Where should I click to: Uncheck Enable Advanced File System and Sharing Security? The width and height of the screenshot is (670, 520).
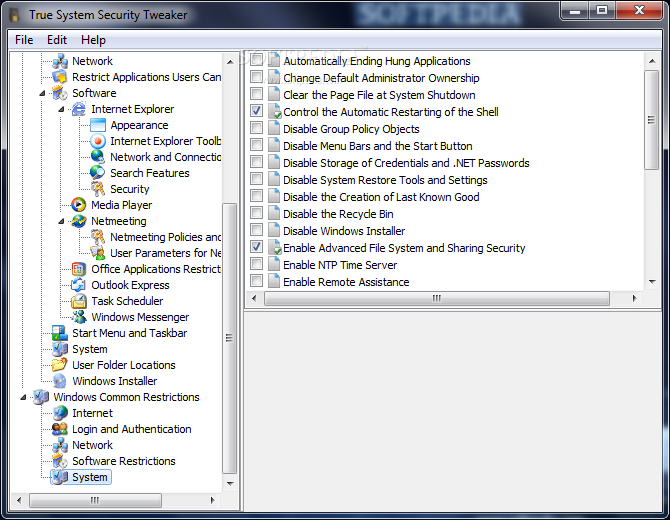coord(256,247)
